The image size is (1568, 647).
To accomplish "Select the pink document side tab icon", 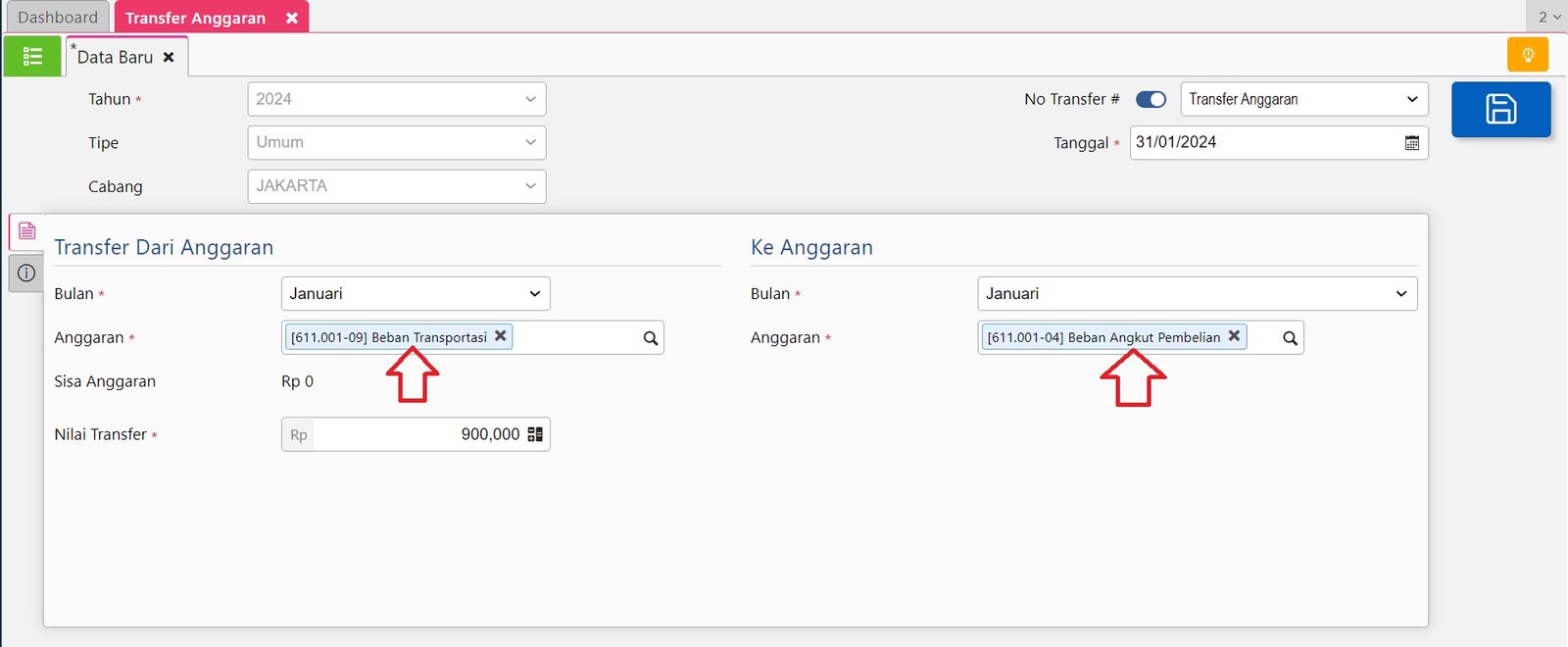I will point(26,231).
